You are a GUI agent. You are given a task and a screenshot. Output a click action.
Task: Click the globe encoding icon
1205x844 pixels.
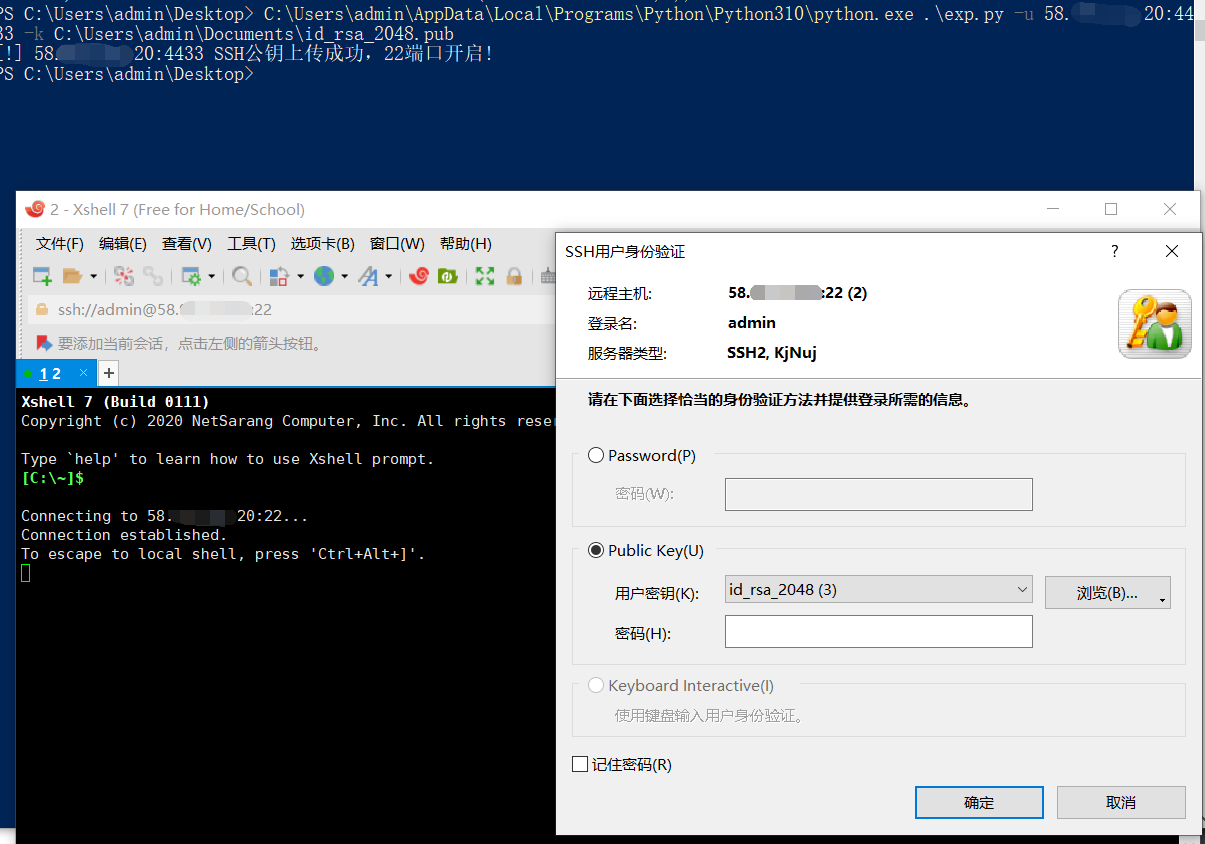point(324,276)
